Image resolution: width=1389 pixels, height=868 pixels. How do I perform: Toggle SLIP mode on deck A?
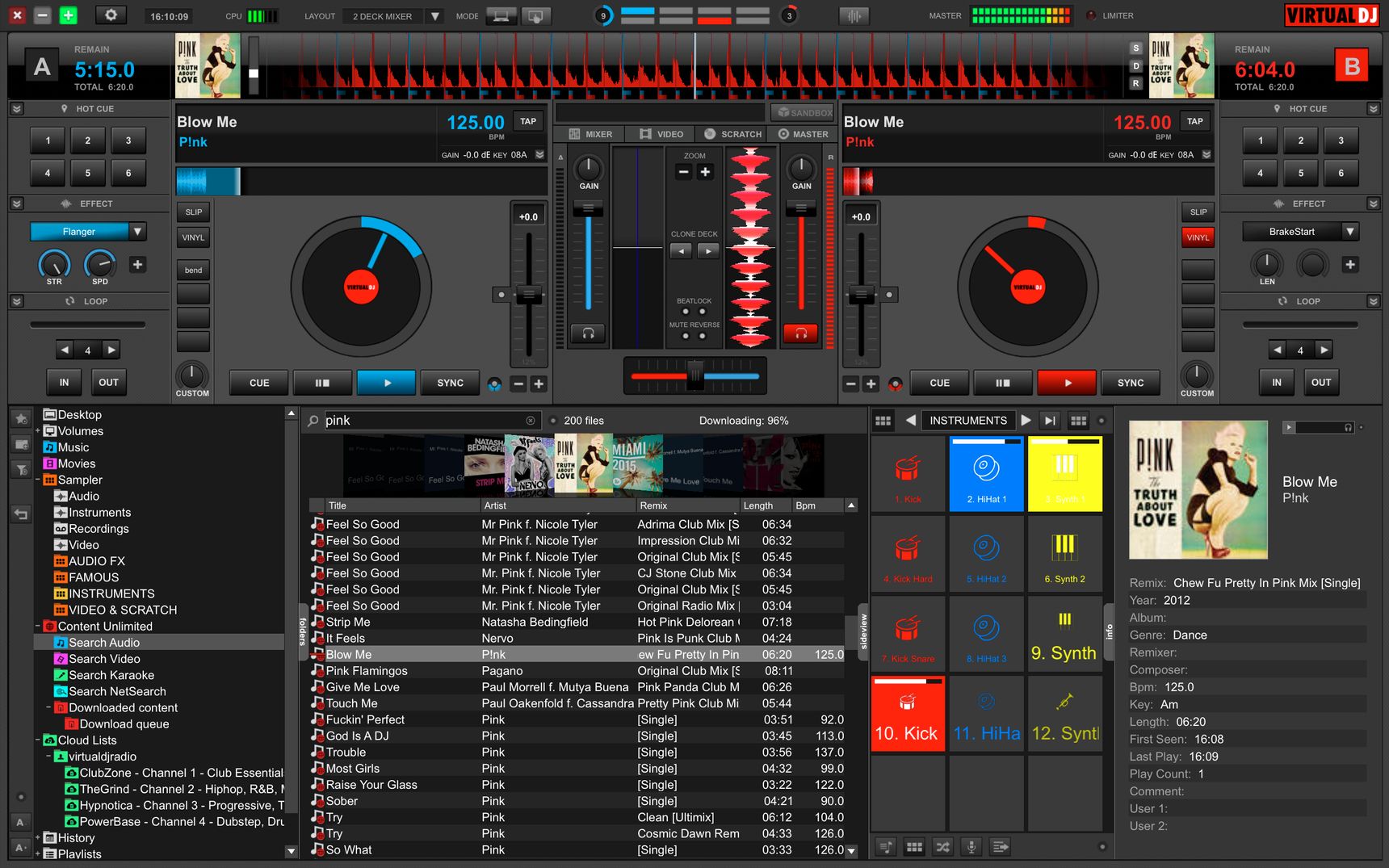point(194,212)
